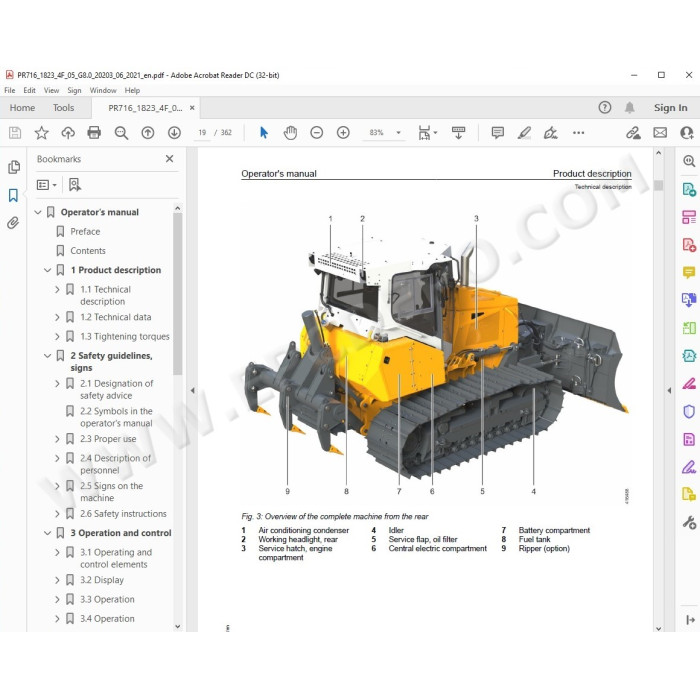
Task: Close the Bookmarks panel
Action: pyautogui.click(x=169, y=158)
